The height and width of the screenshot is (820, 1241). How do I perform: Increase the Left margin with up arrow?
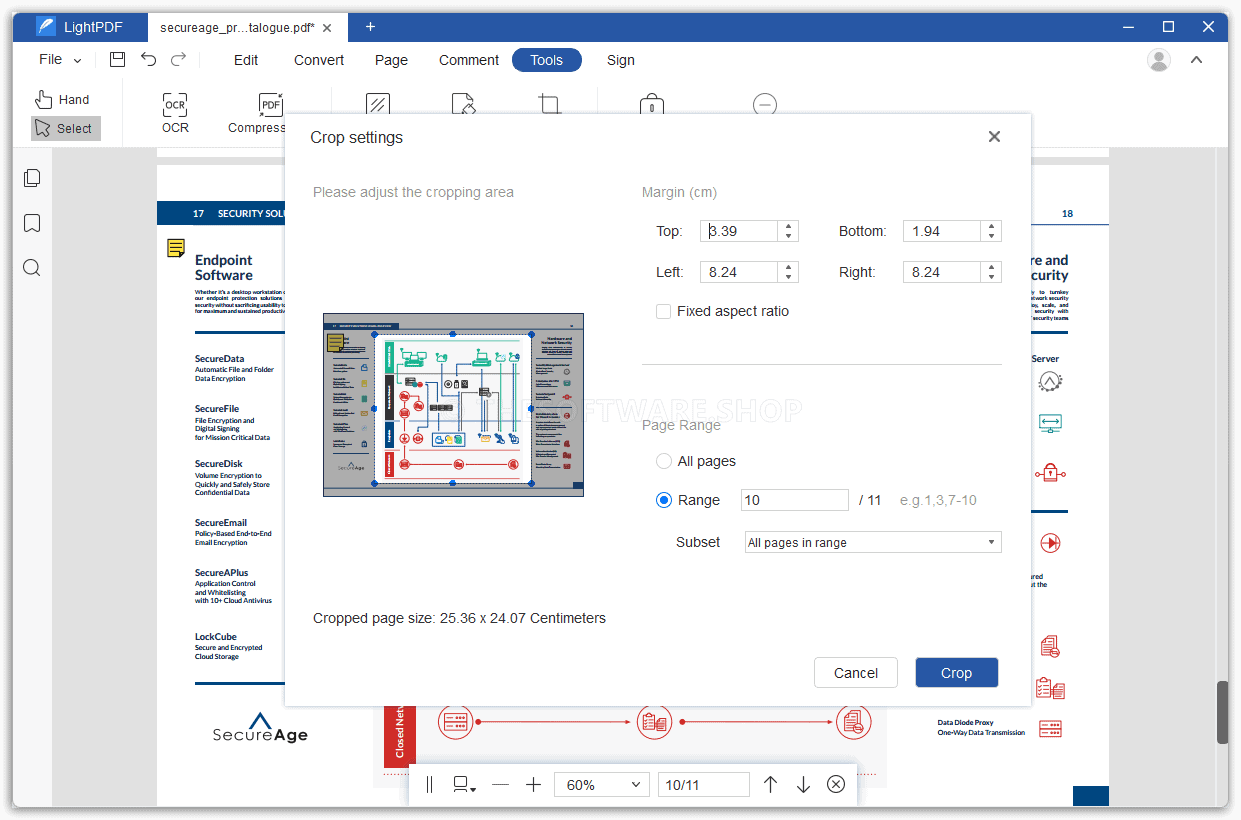(789, 267)
